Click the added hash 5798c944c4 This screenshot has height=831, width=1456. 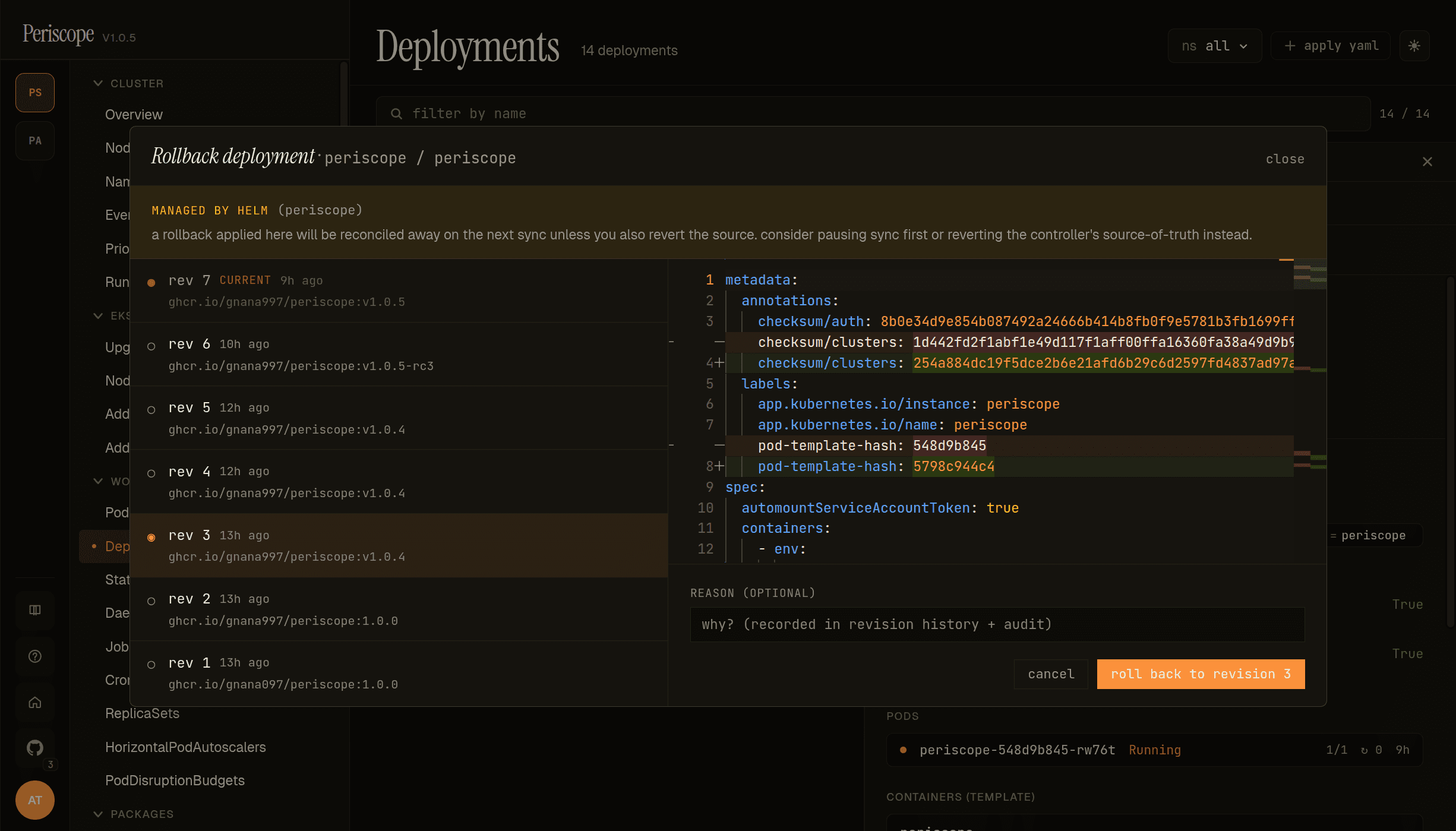tap(953, 466)
